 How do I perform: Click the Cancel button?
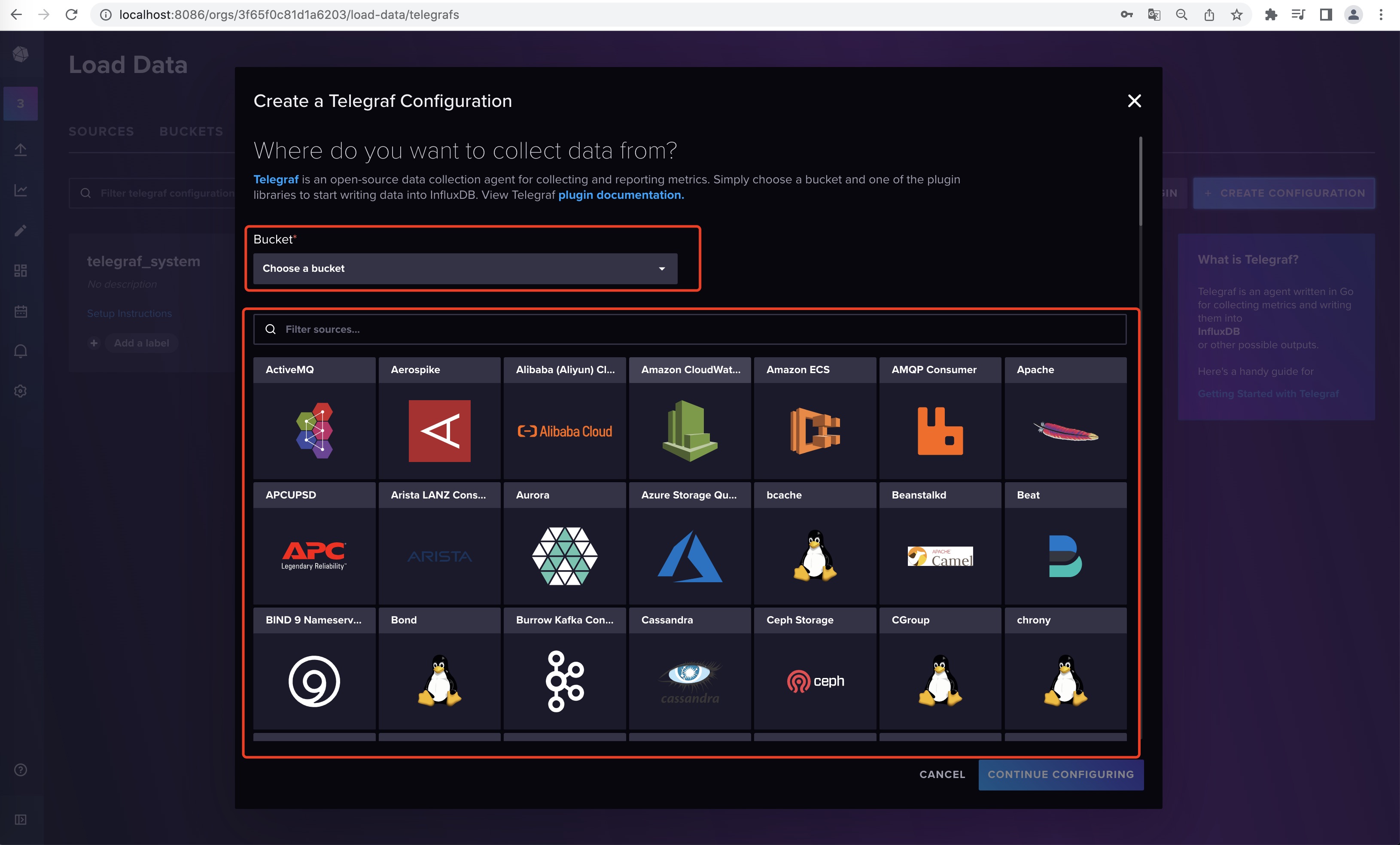(x=942, y=775)
